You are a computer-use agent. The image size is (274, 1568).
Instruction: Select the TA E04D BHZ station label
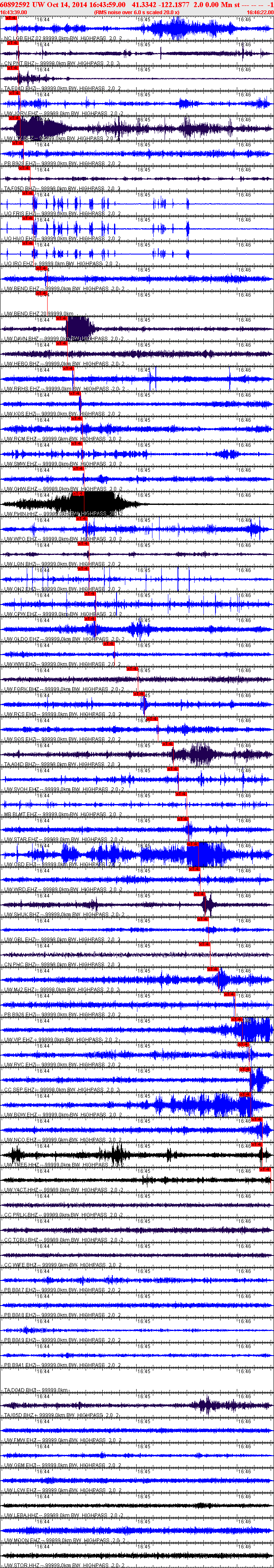point(62,88)
